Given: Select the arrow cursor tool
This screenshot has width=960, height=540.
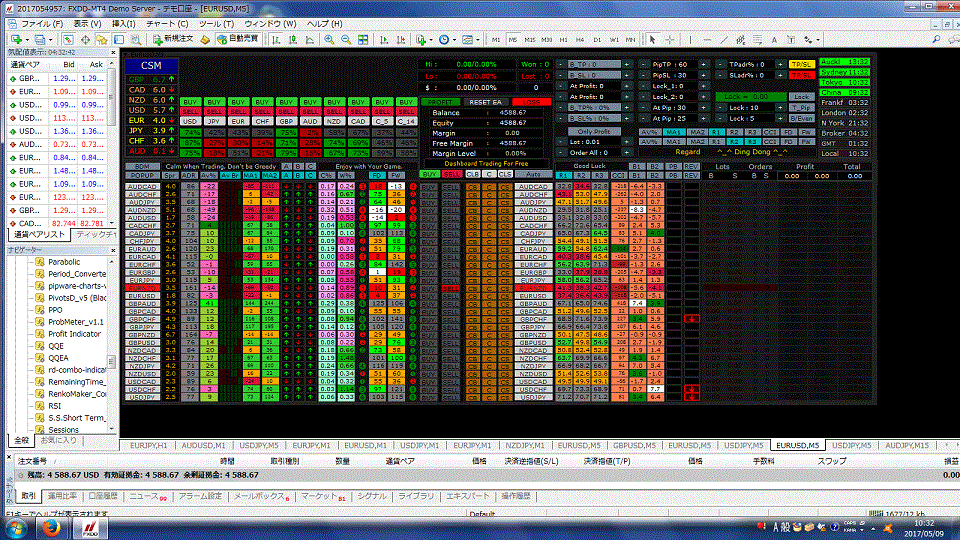Looking at the screenshot, I should (x=652, y=40).
